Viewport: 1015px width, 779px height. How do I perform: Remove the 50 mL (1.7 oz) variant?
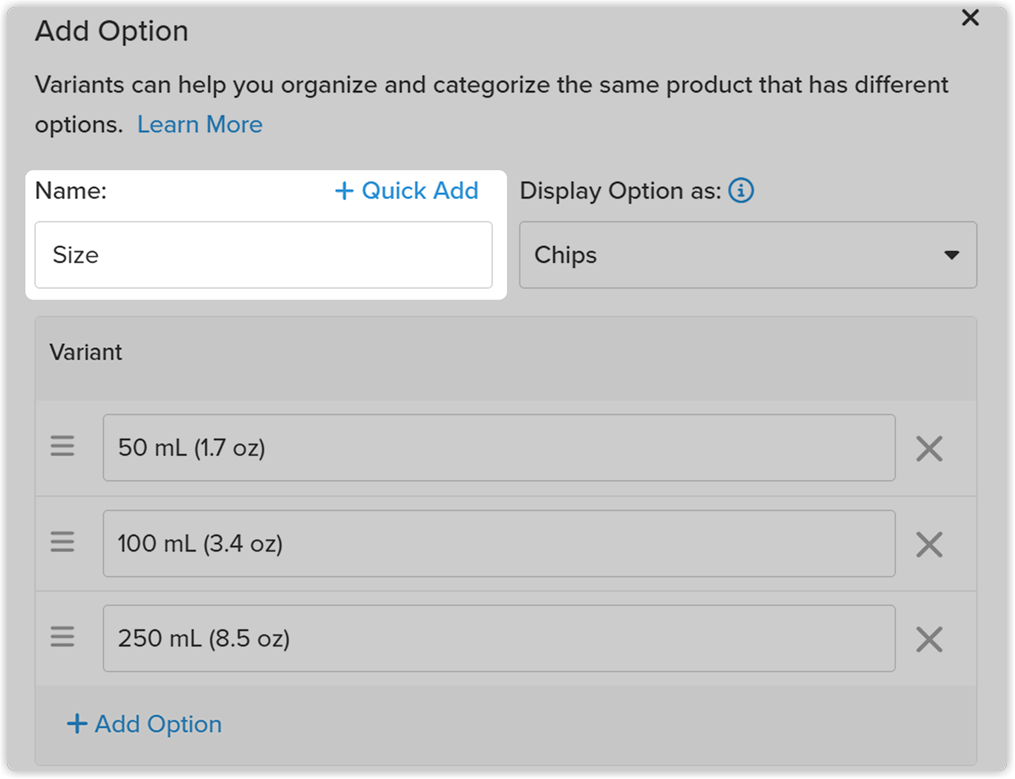(929, 448)
